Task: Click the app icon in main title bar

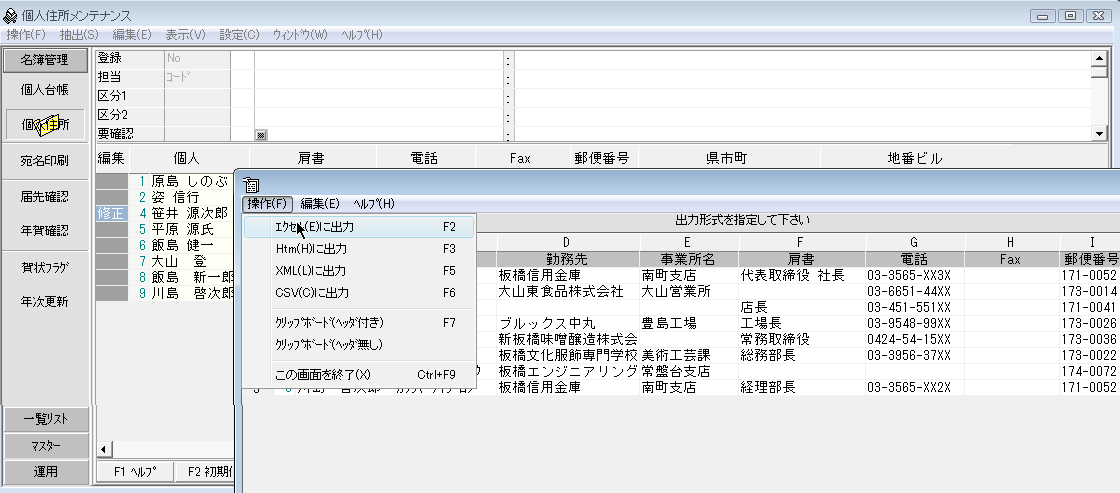Action: [x=10, y=16]
